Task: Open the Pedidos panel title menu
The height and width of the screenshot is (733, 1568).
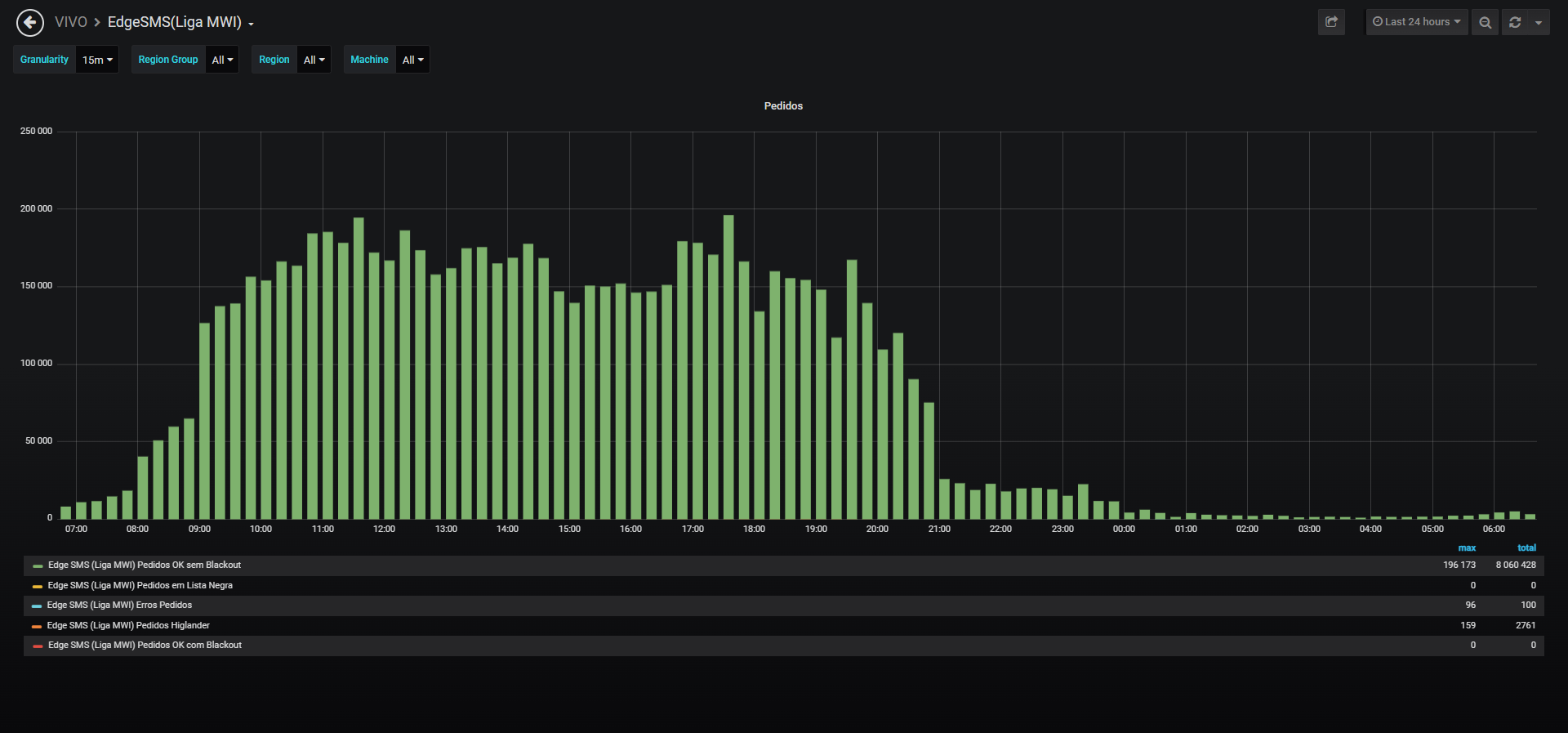Action: 783,106
